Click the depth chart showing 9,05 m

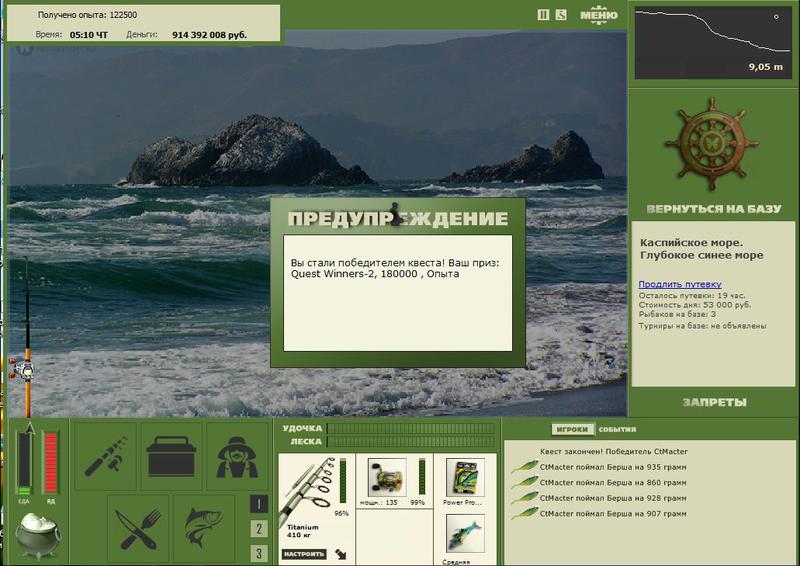(713, 42)
